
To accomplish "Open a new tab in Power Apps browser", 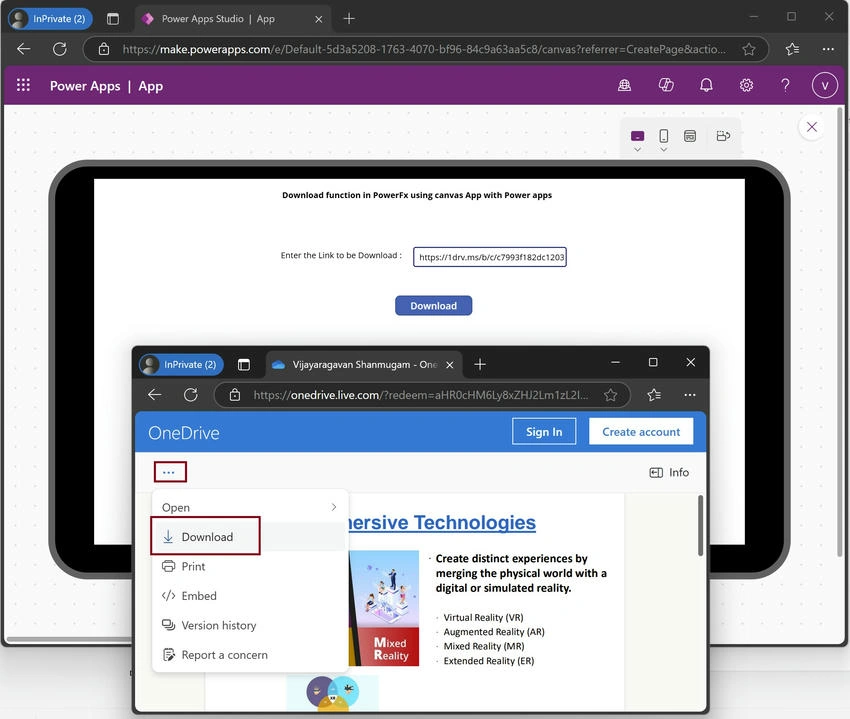I will (x=349, y=19).
